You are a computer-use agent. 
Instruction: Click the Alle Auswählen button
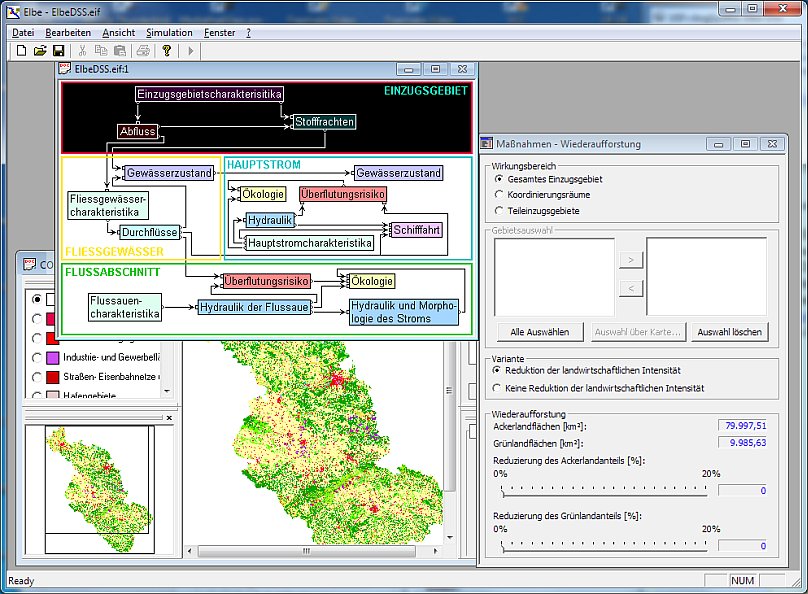[539, 332]
